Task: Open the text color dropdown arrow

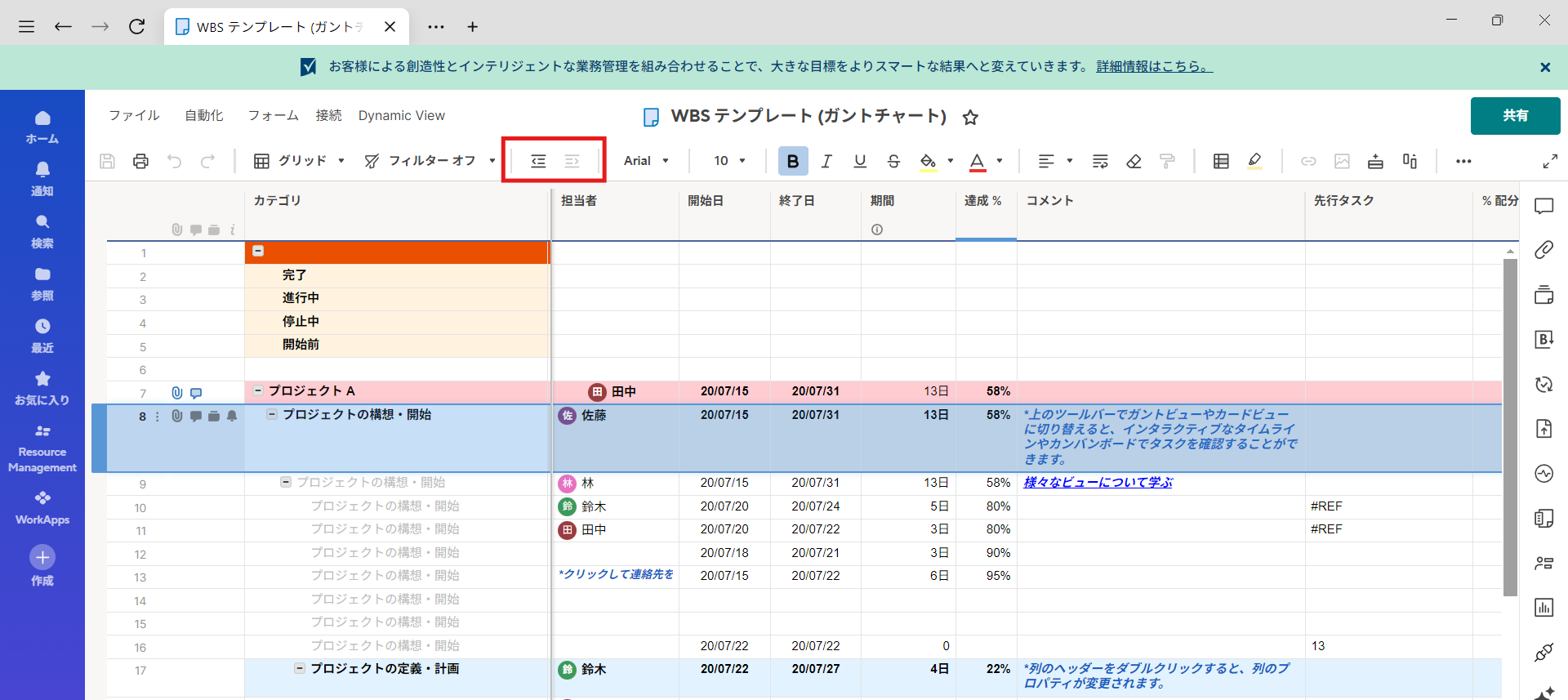Action: pyautogui.click(x=1000, y=161)
